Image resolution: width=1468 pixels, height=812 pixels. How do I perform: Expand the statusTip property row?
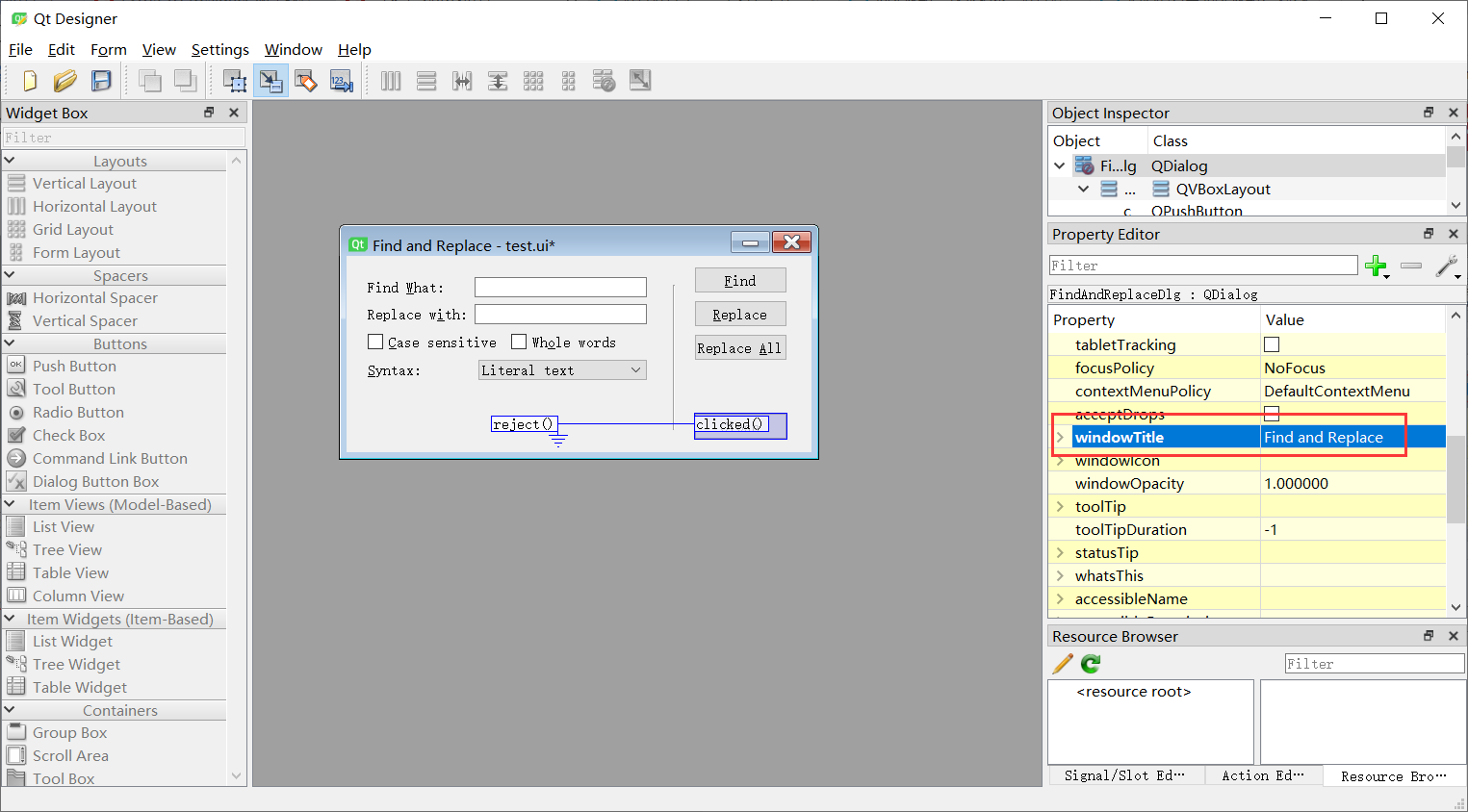[1060, 552]
